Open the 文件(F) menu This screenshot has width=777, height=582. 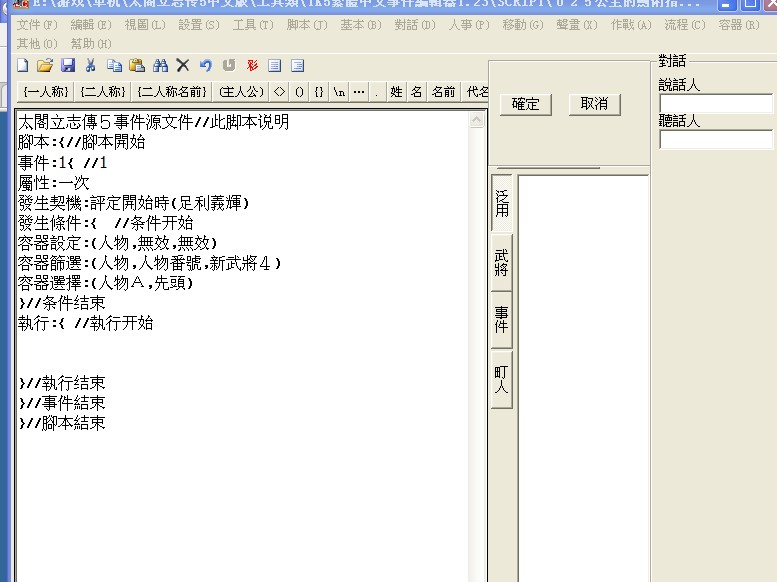pyautogui.click(x=37, y=25)
